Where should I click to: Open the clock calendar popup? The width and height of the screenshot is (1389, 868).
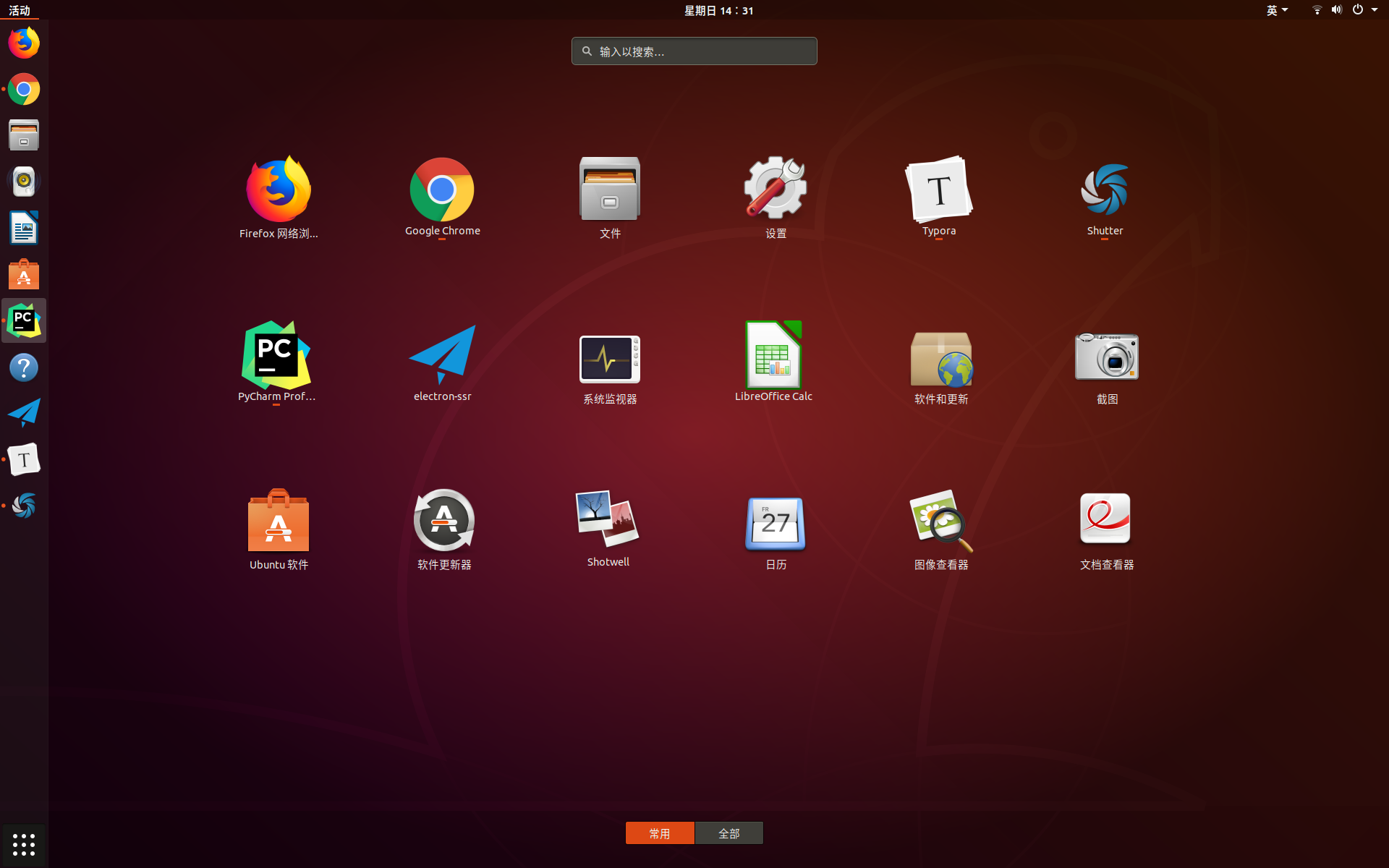click(718, 10)
